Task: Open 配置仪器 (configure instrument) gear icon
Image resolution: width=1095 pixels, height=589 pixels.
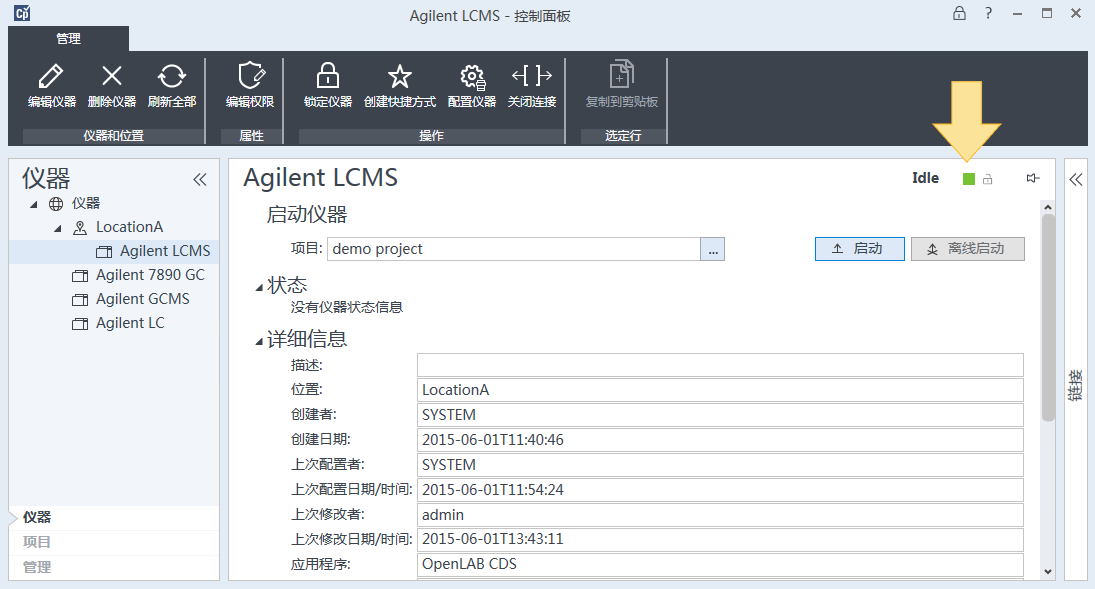Action: pyautogui.click(x=473, y=77)
